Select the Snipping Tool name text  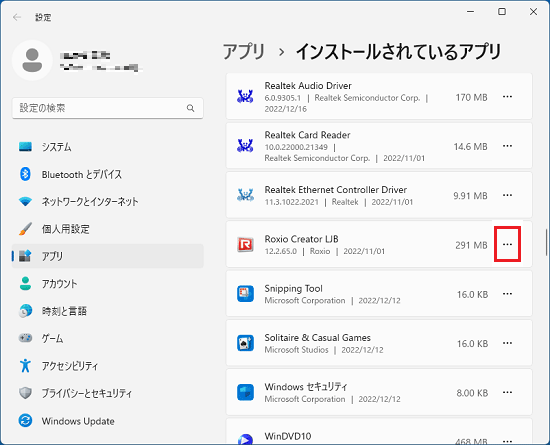point(293,289)
